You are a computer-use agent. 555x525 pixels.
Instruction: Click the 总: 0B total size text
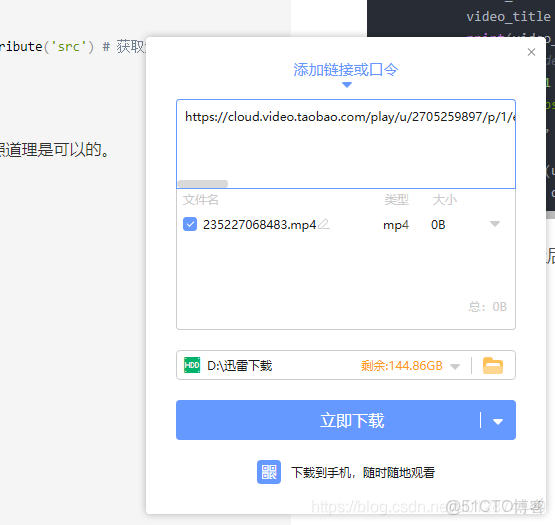click(x=488, y=307)
